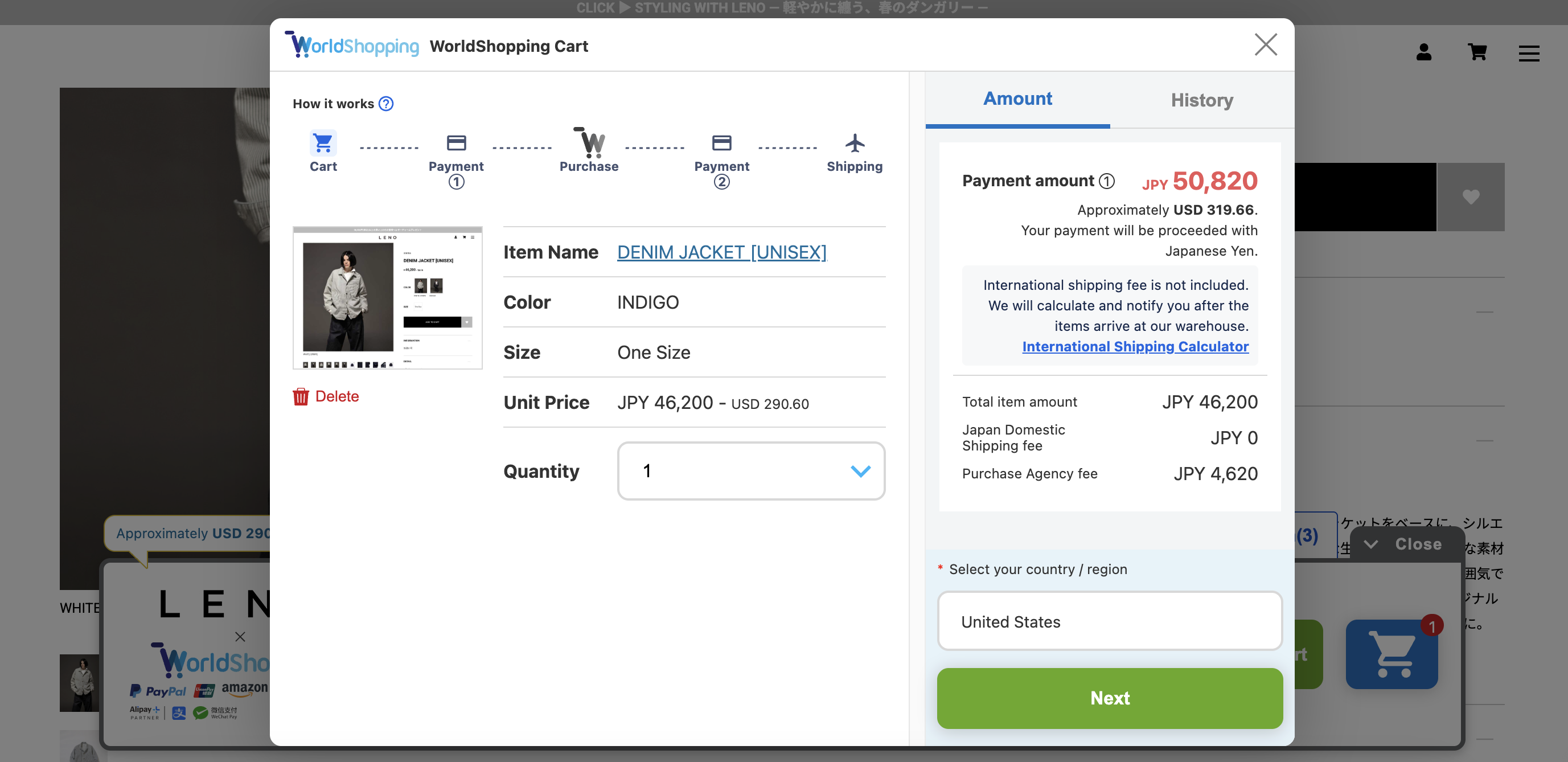Click the Alipay partner logo in the banner
This screenshot has height=762, width=1568.
coord(145,712)
